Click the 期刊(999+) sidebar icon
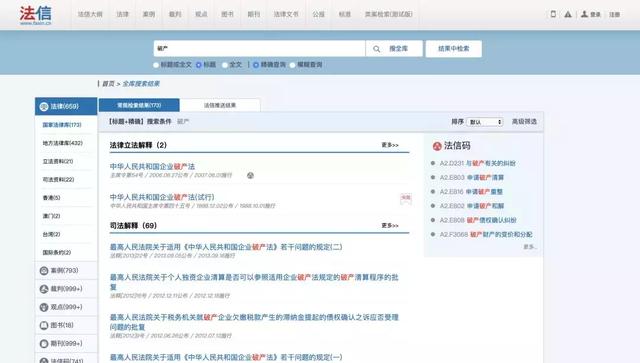Screen dimensions: 640x363 [x=44, y=343]
